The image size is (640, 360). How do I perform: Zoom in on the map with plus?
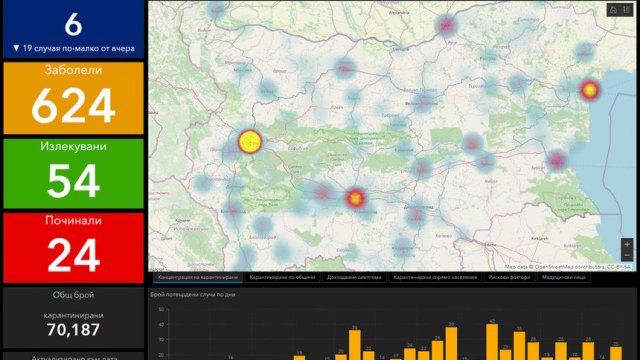click(627, 244)
